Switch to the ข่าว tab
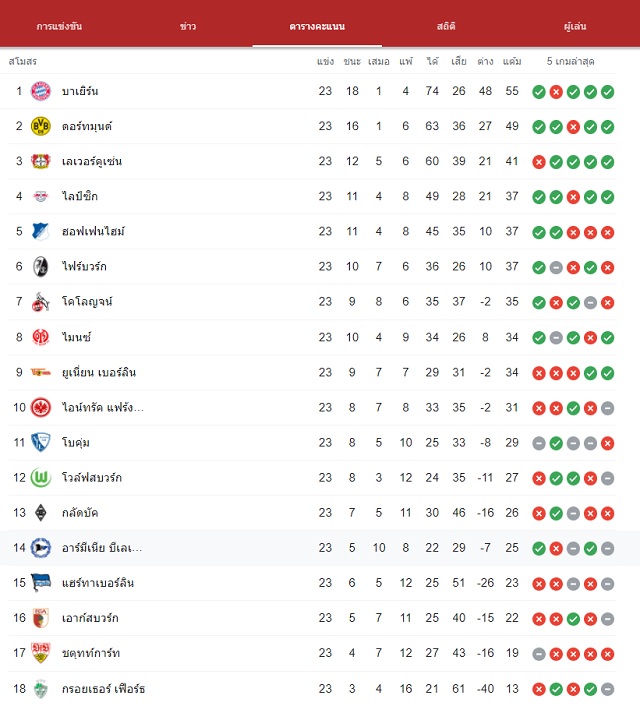Viewport: 640px width, 713px height. point(188,26)
